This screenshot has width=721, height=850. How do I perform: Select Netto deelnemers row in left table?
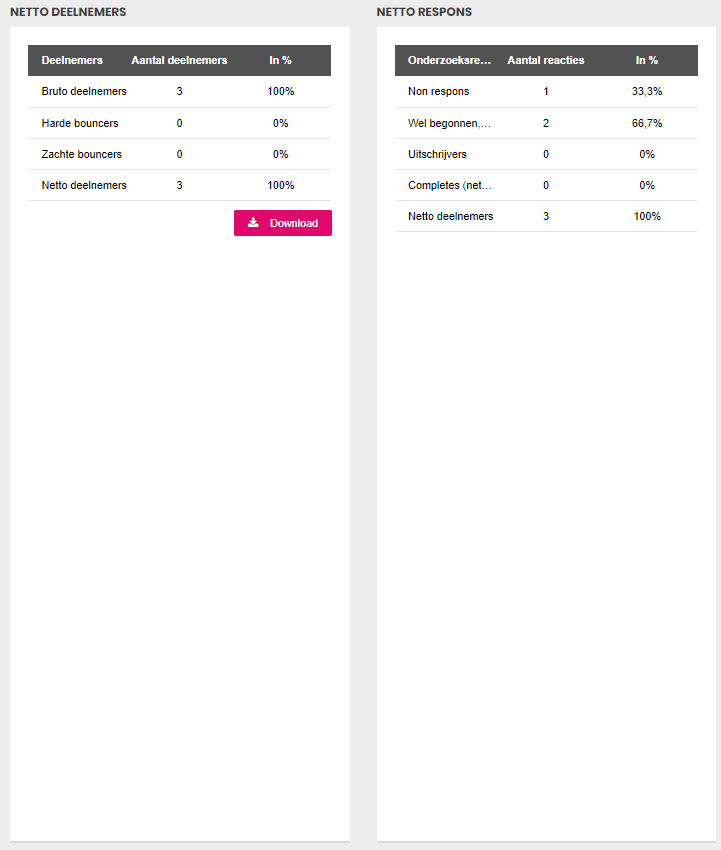coord(179,185)
